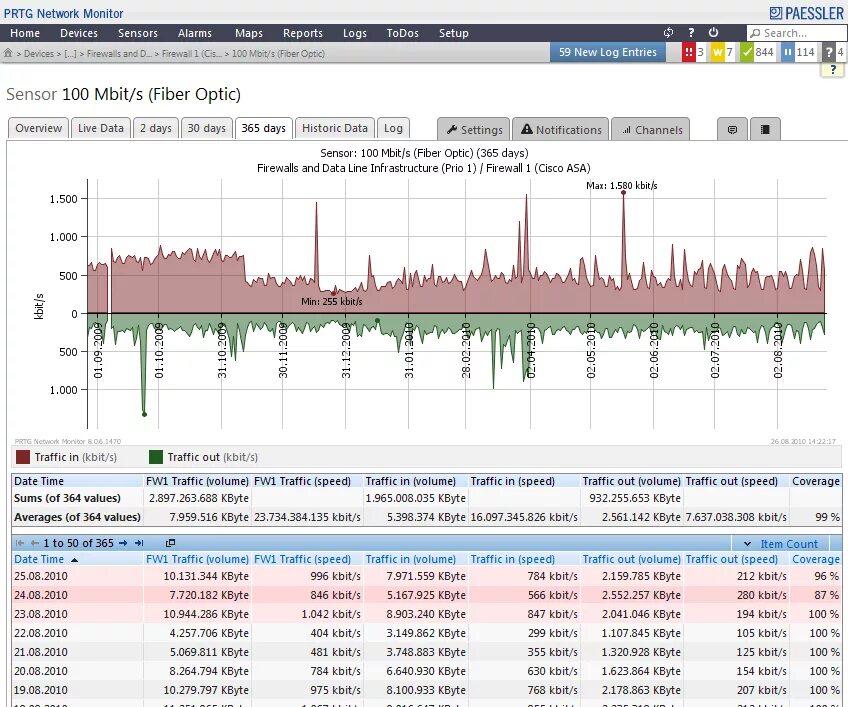Click into the Search field
848x707 pixels.
click(797, 33)
